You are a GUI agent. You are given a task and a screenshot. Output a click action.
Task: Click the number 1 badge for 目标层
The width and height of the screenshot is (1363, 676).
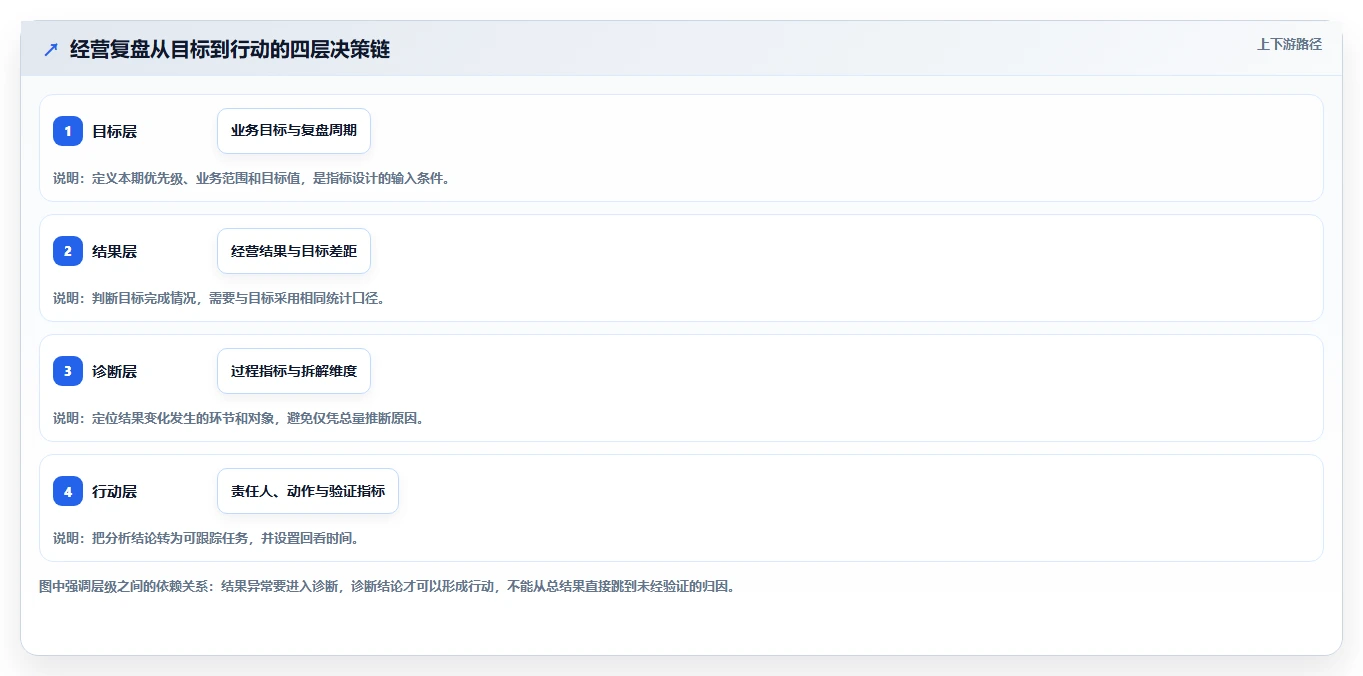coord(68,131)
